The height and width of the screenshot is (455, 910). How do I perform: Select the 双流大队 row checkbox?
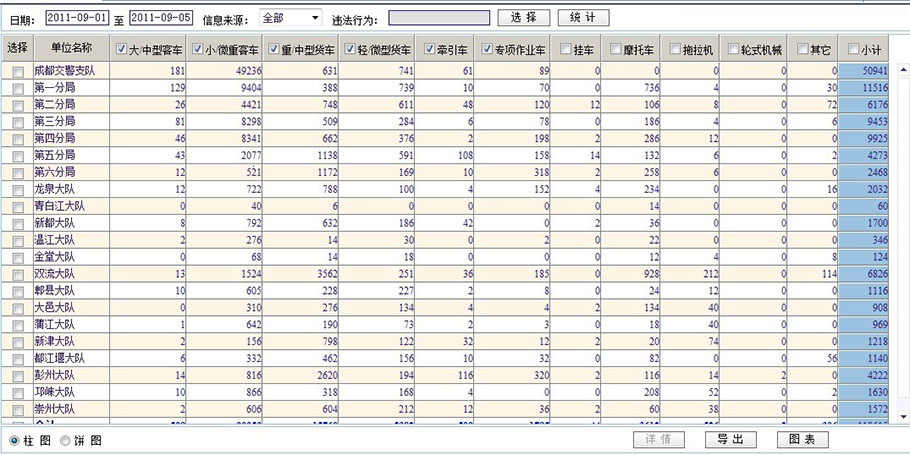coord(18,275)
